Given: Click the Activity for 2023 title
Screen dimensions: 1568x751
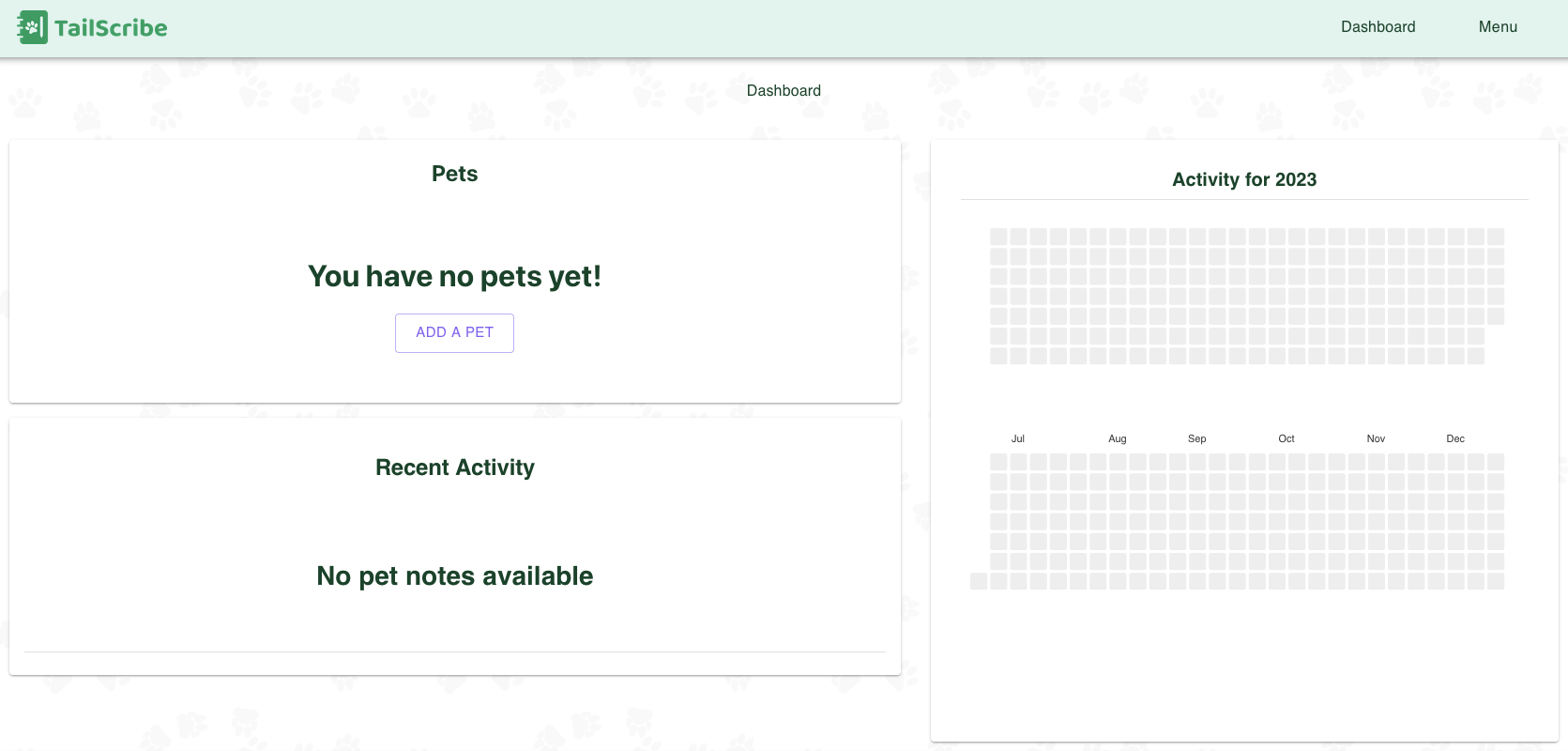Looking at the screenshot, I should point(1244,179).
